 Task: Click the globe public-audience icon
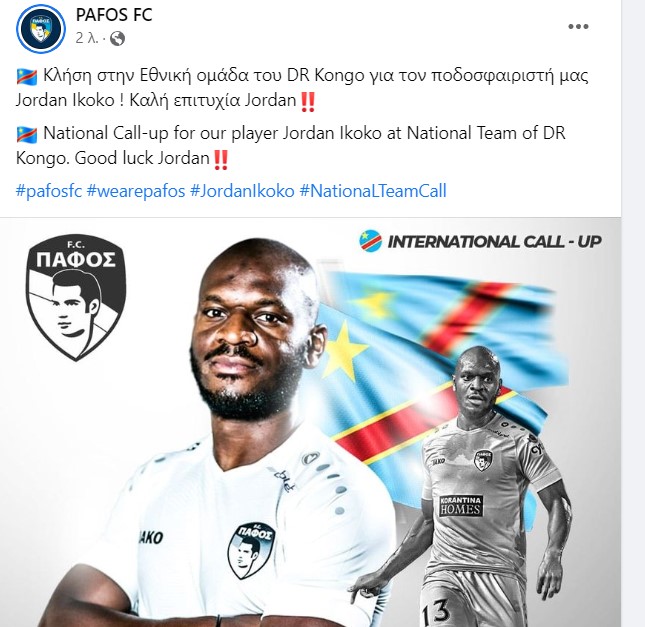point(117,39)
